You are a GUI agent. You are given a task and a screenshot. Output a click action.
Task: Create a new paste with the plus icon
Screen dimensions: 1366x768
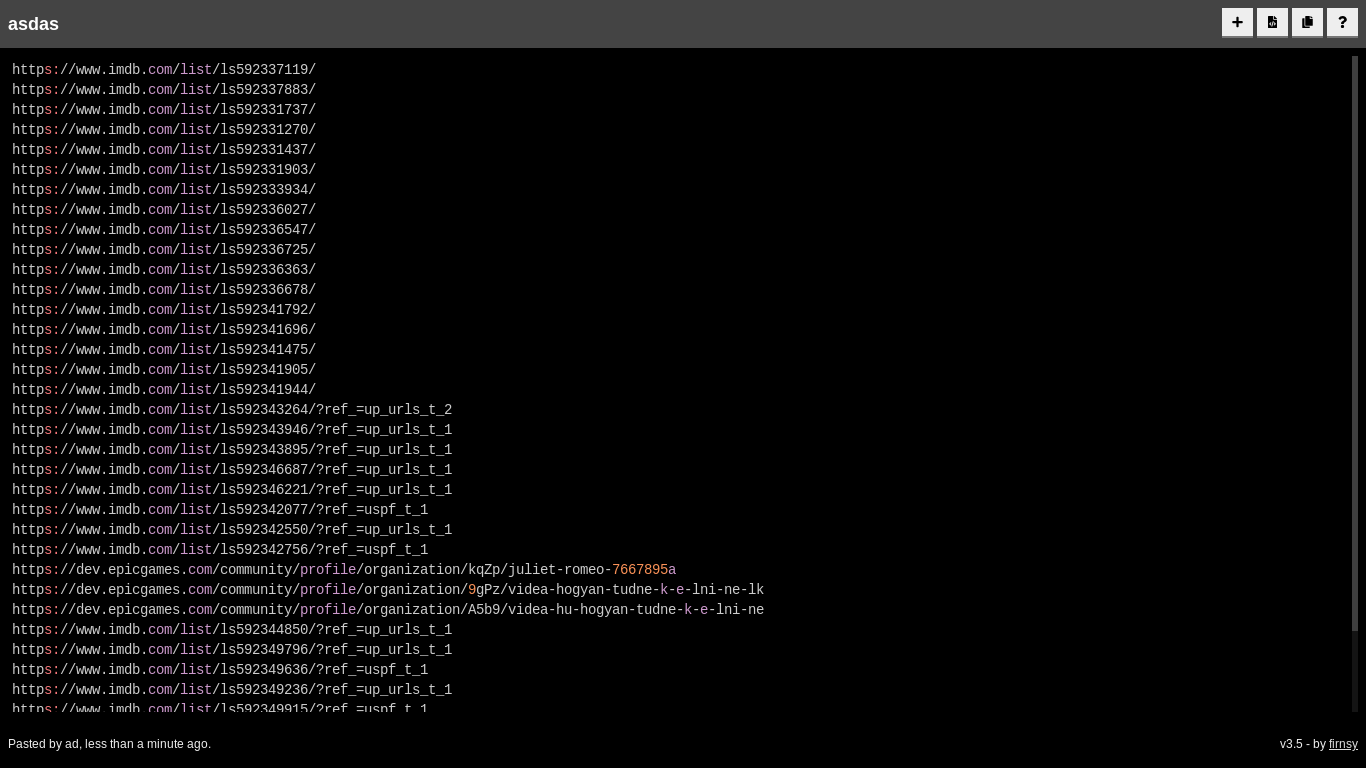pyautogui.click(x=1237, y=22)
